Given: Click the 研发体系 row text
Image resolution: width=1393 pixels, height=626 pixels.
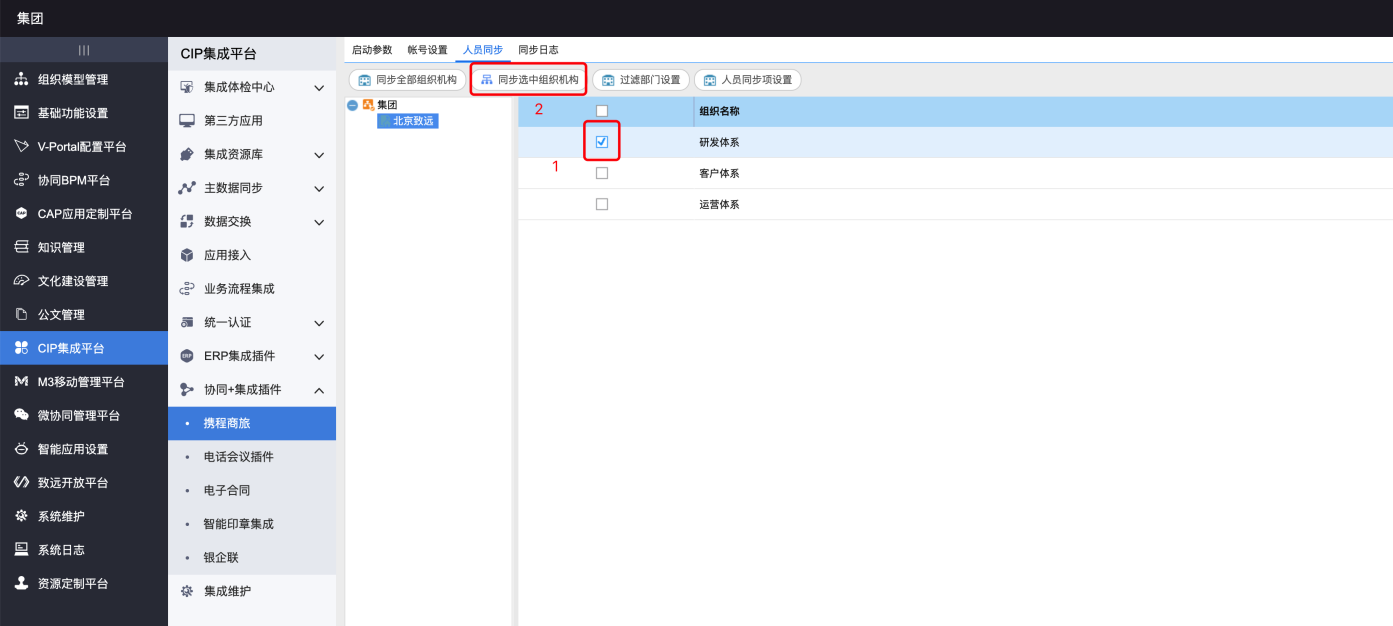Looking at the screenshot, I should (x=719, y=142).
